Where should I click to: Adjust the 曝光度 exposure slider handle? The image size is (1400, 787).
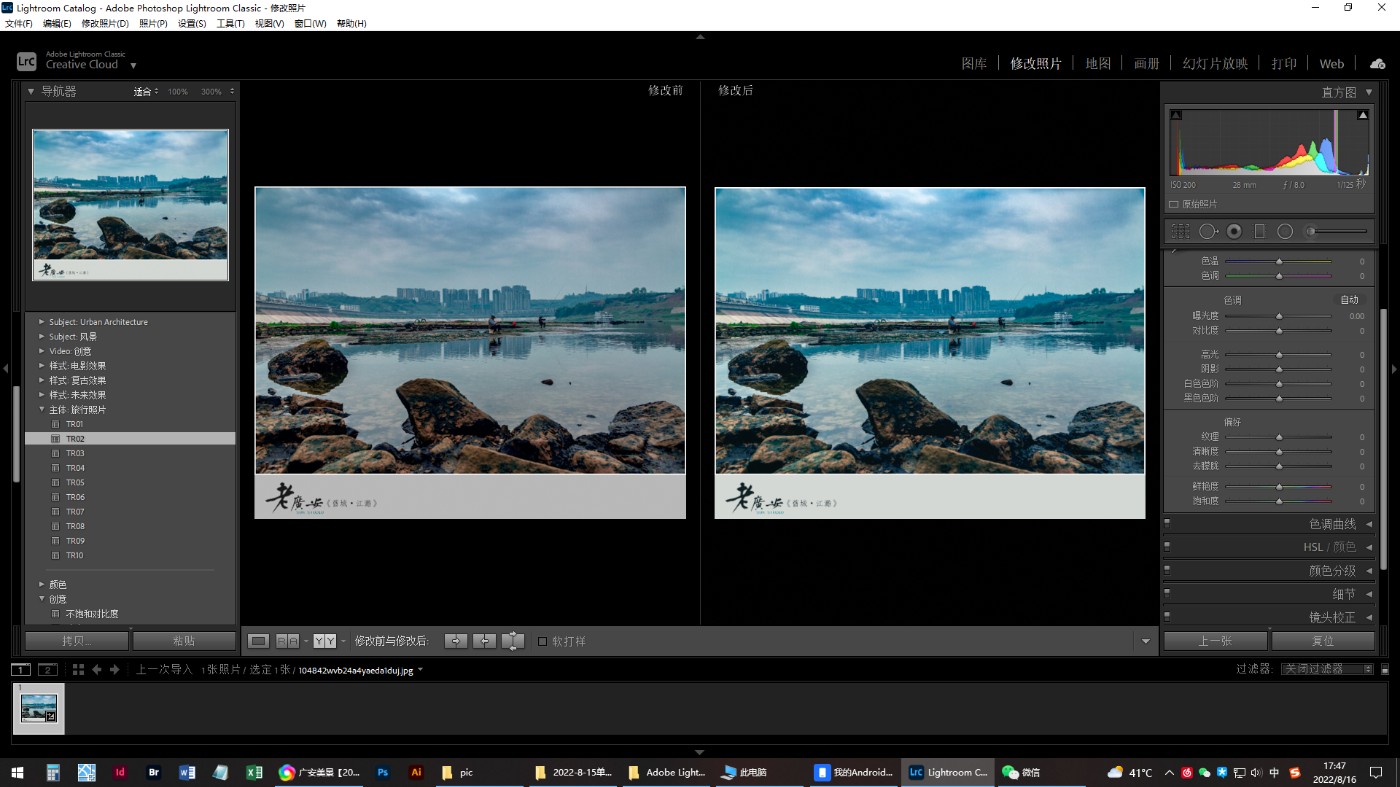[x=1279, y=316]
